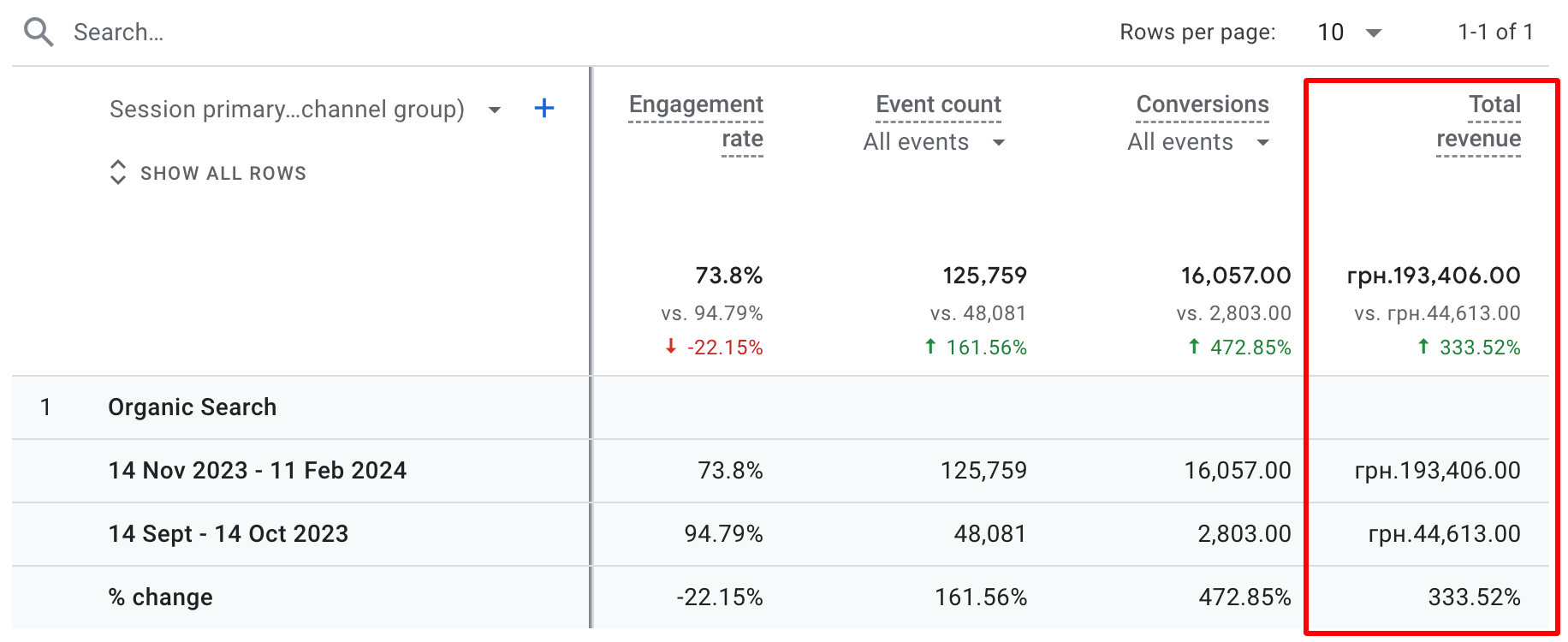Sort by Total revenue column header
1568x642 pixels.
click(x=1479, y=121)
